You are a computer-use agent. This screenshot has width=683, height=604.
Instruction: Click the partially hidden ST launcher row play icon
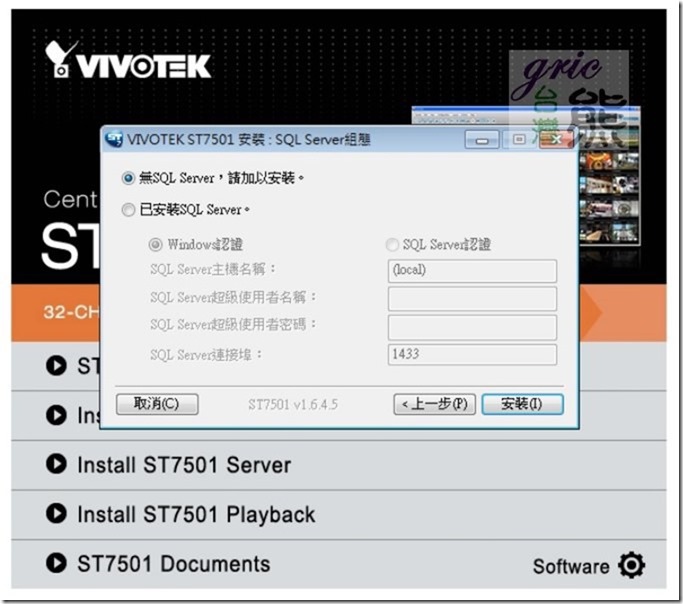(x=56, y=365)
